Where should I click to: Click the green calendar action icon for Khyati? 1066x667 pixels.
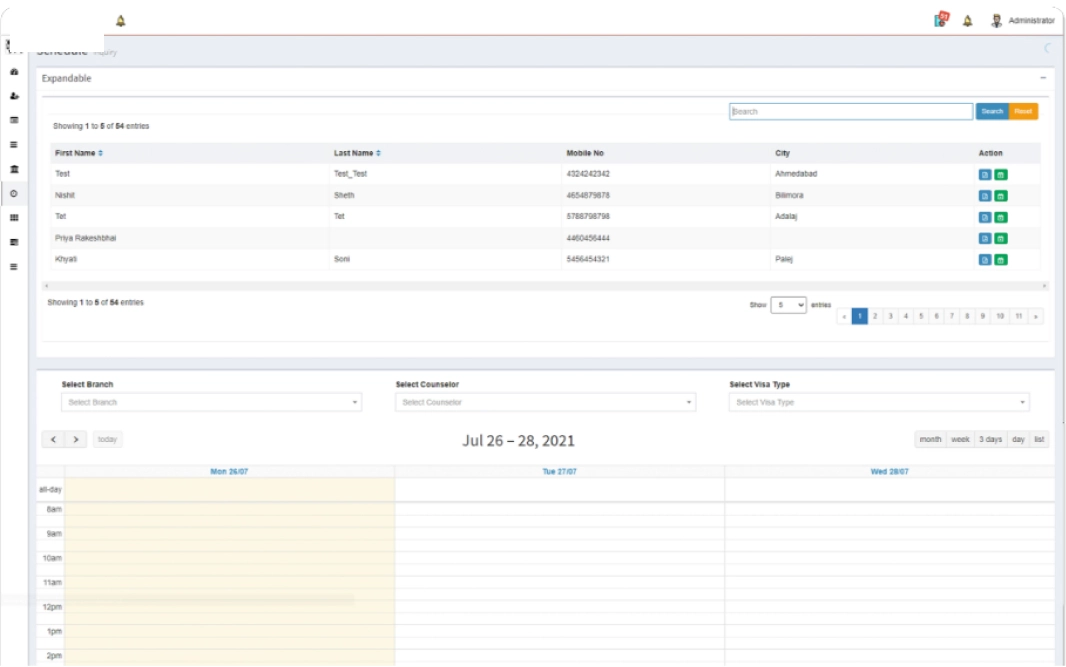coord(1001,260)
